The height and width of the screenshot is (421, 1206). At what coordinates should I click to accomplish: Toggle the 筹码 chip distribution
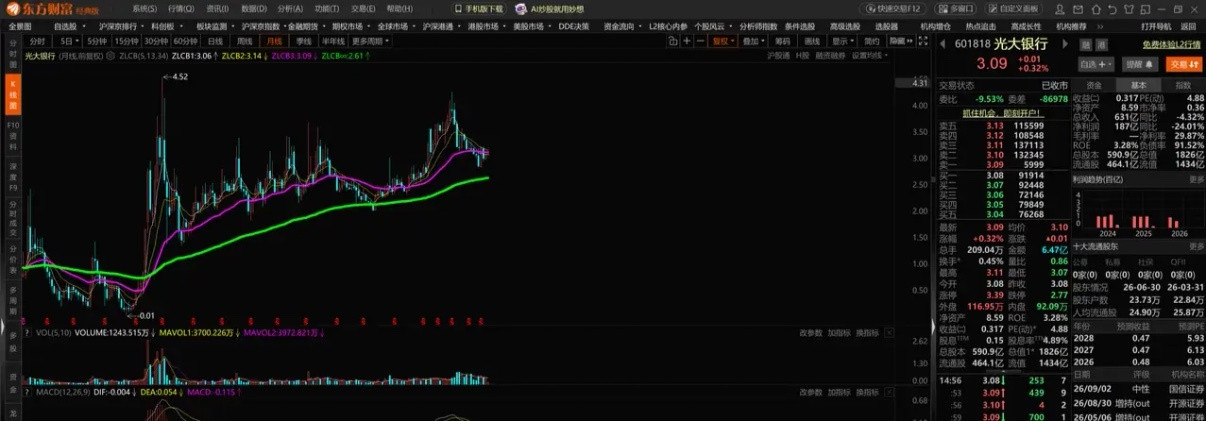coord(783,41)
